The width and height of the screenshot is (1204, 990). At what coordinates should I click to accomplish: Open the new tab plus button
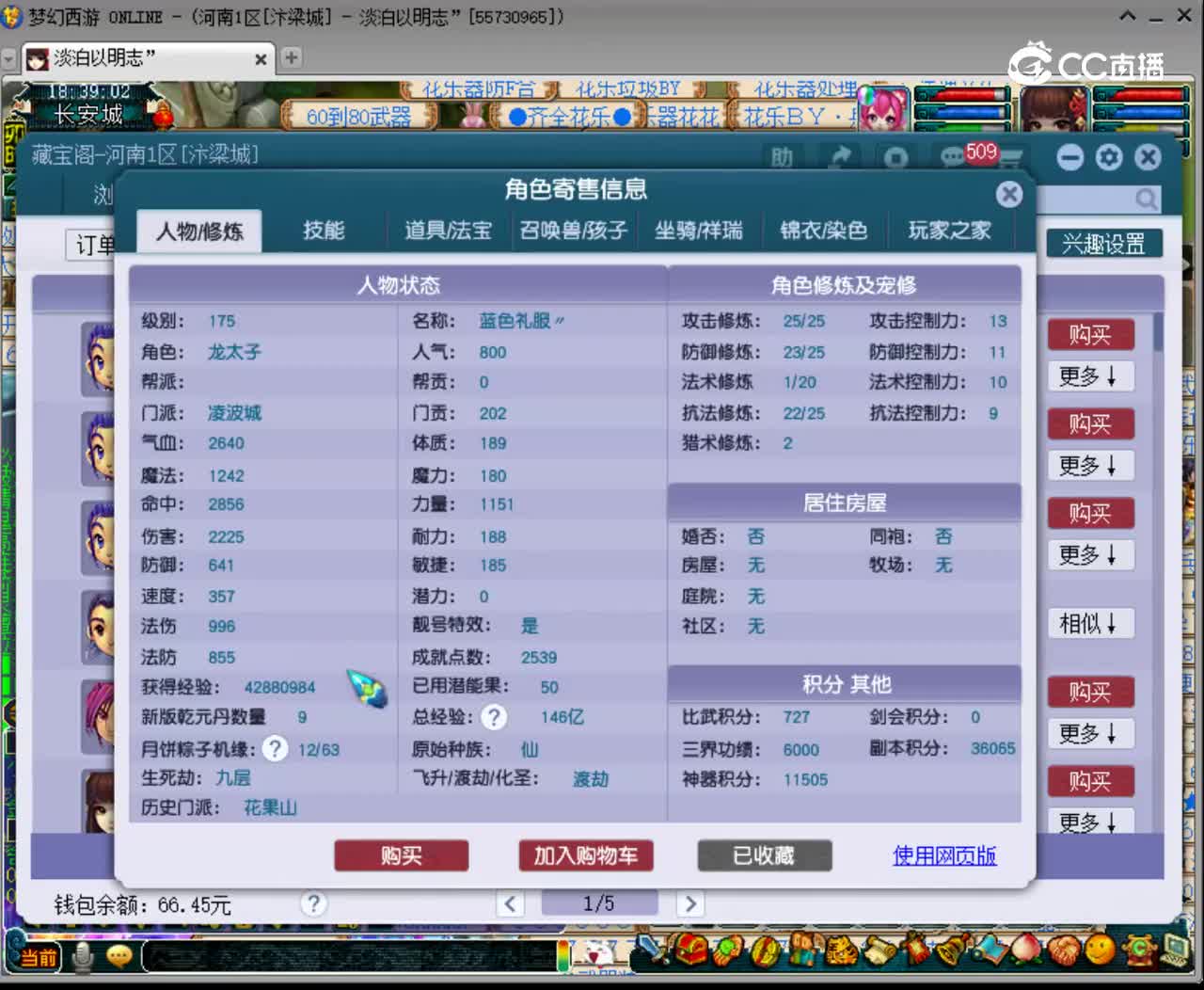point(292,57)
